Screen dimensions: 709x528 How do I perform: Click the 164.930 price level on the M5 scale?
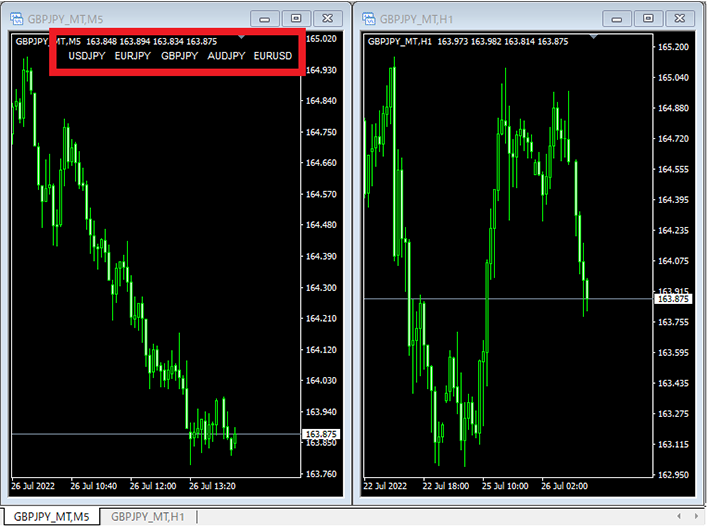point(321,70)
